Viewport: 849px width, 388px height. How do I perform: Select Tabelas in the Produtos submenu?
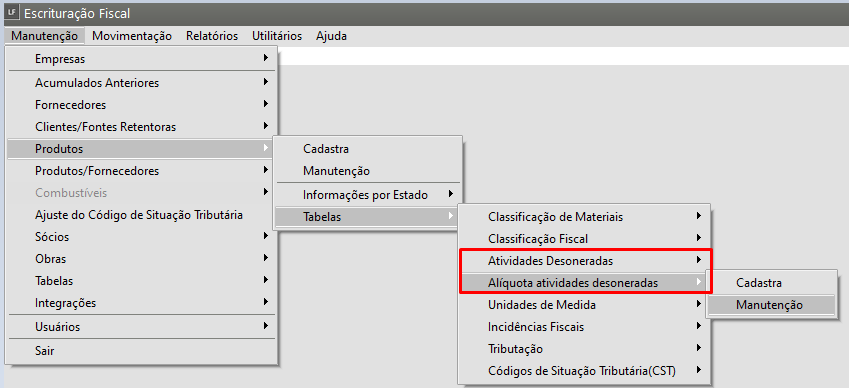(x=368, y=217)
